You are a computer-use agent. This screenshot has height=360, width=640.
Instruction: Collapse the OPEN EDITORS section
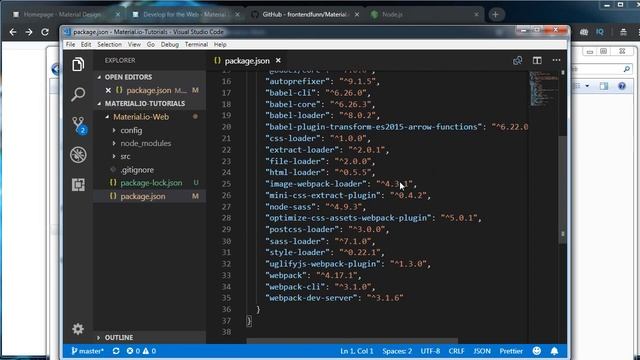tap(149, 77)
